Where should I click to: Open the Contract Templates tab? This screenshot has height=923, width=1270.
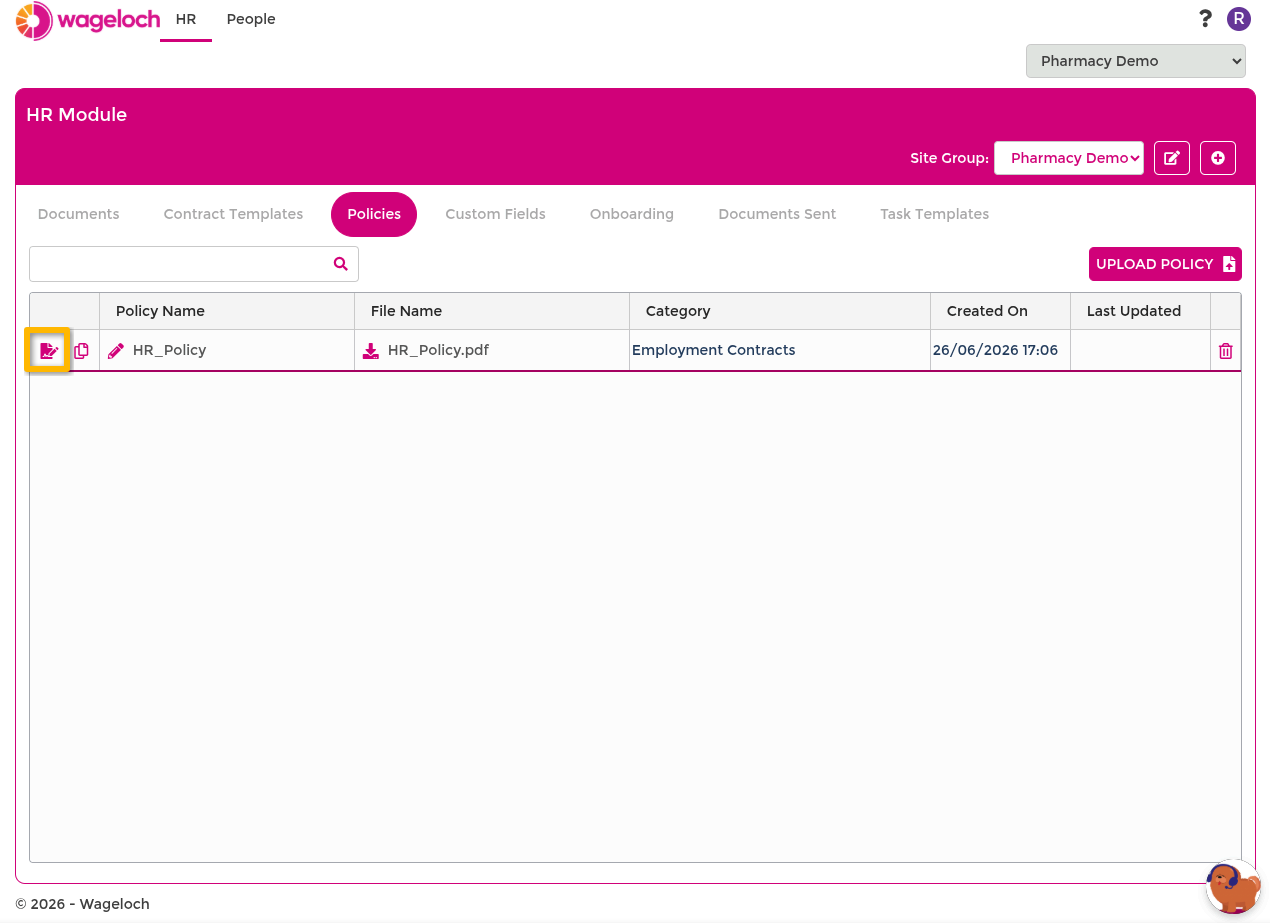click(233, 214)
